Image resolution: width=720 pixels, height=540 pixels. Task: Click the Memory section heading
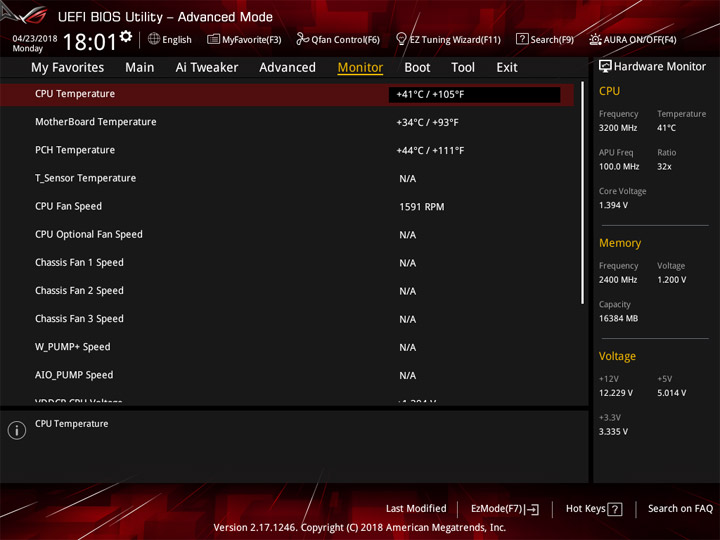click(619, 243)
